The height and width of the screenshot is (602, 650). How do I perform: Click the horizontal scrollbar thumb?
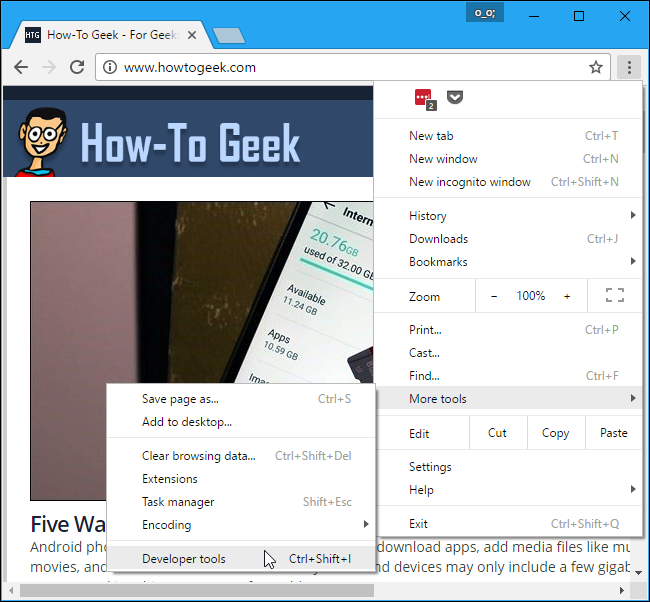[197, 590]
